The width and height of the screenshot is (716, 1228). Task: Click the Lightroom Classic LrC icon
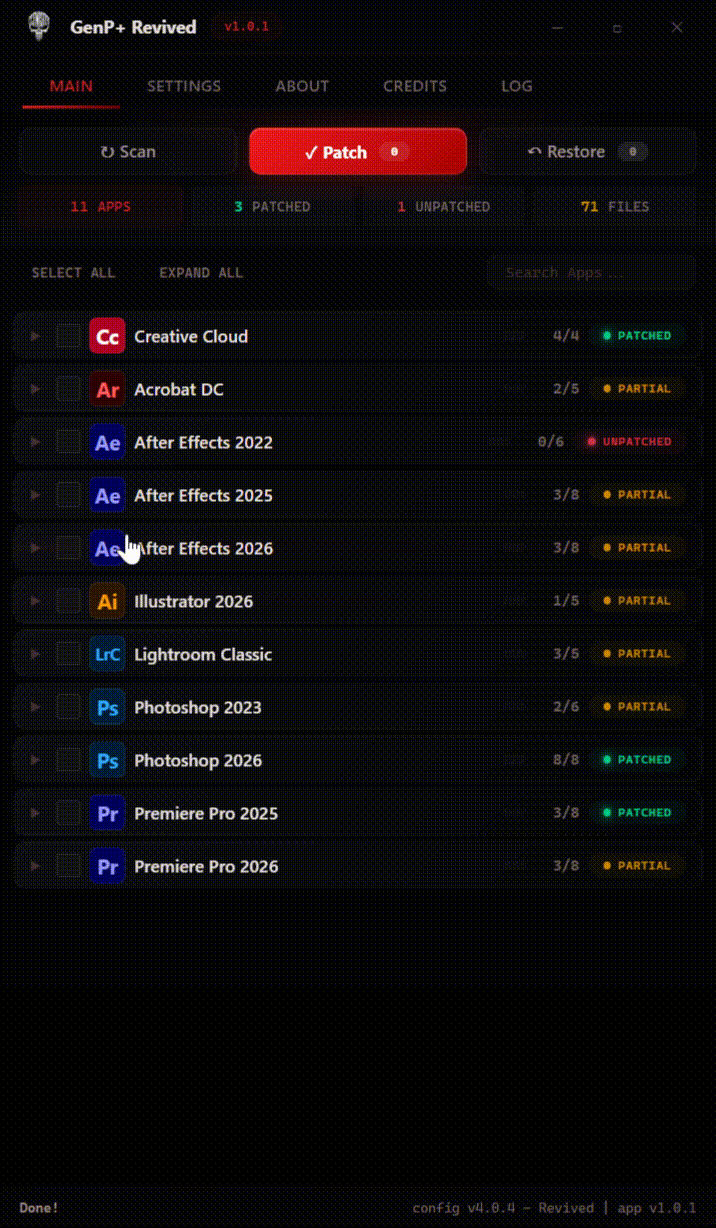(x=107, y=654)
